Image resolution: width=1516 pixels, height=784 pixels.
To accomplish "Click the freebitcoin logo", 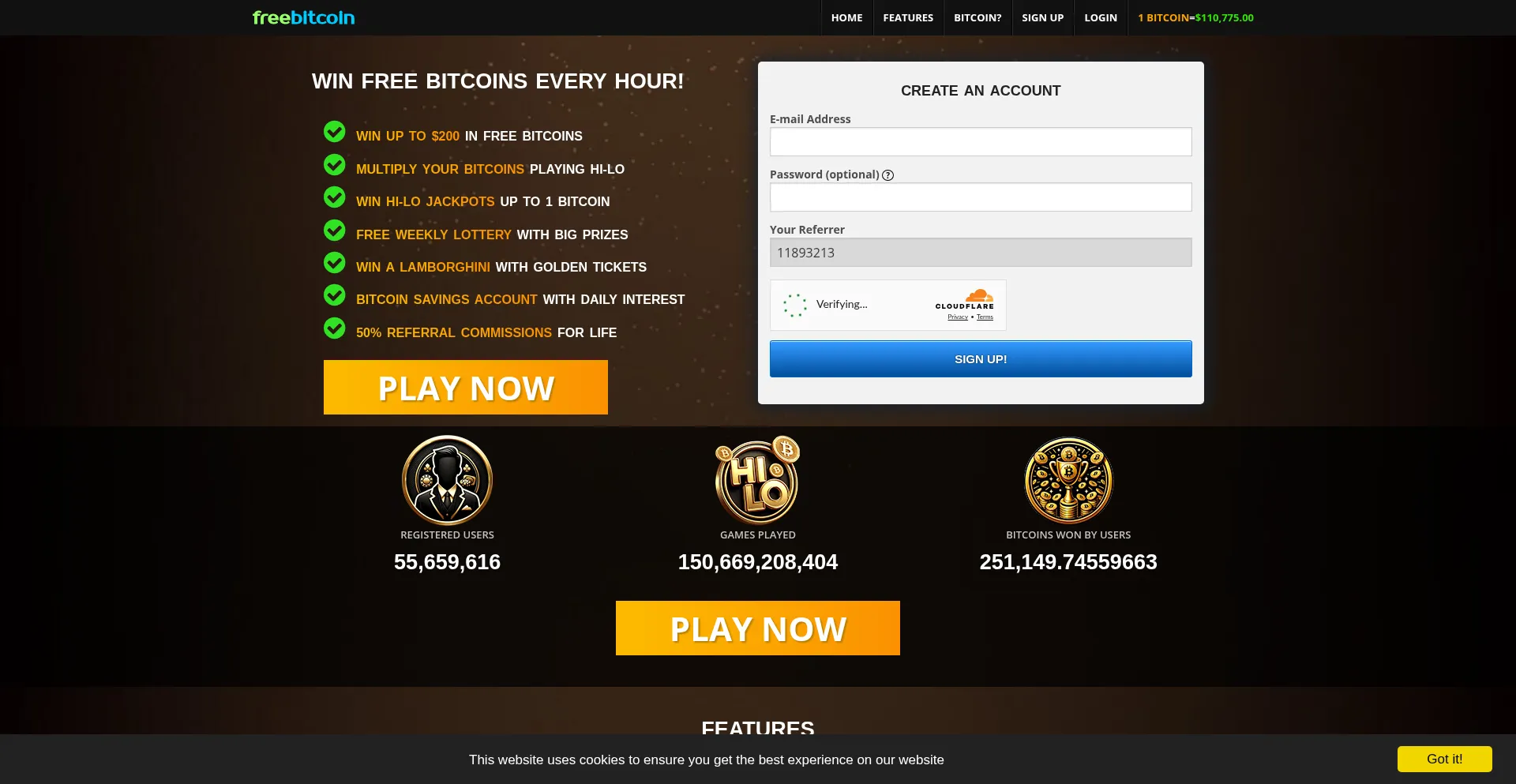I will pos(303,17).
